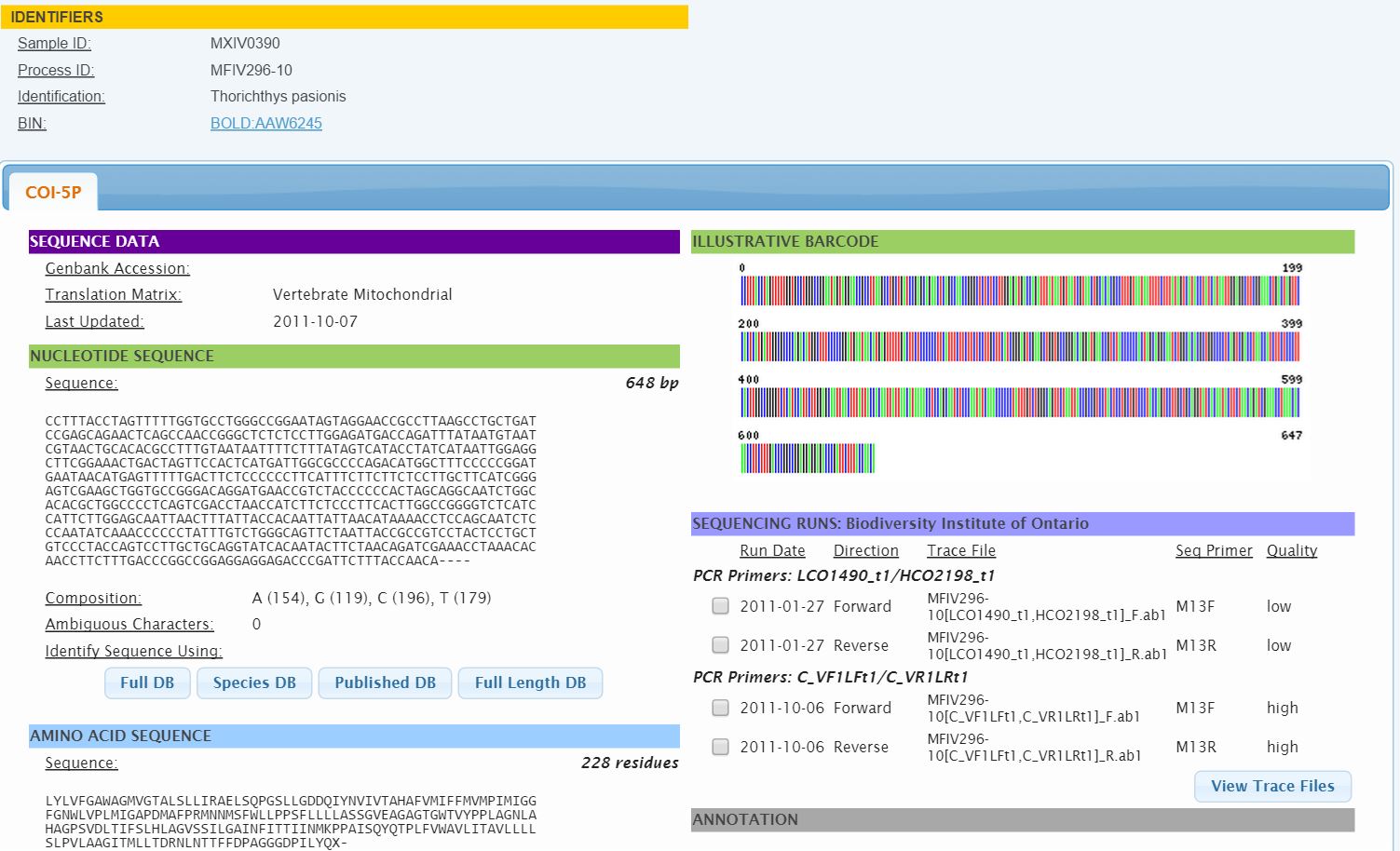
Task: Click the Genbank Accession label
Action: (117, 268)
